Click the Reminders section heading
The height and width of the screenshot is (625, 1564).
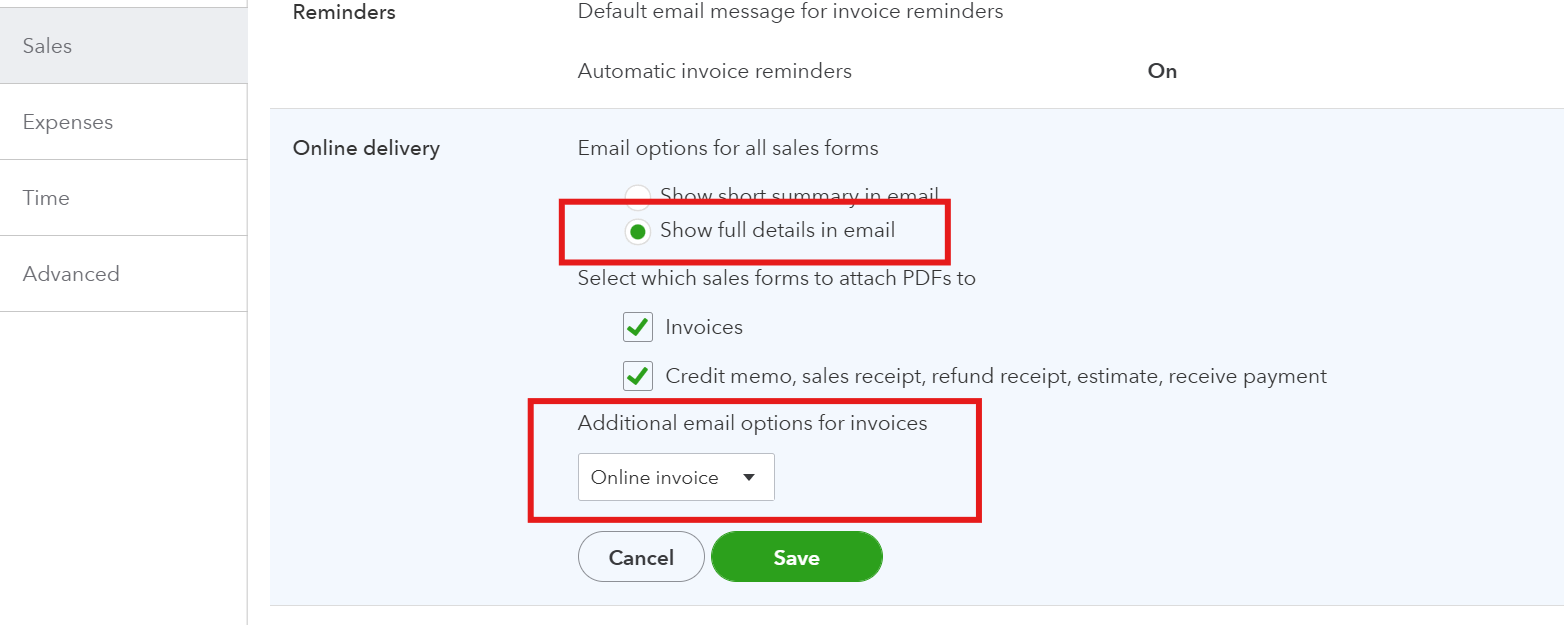coord(343,12)
